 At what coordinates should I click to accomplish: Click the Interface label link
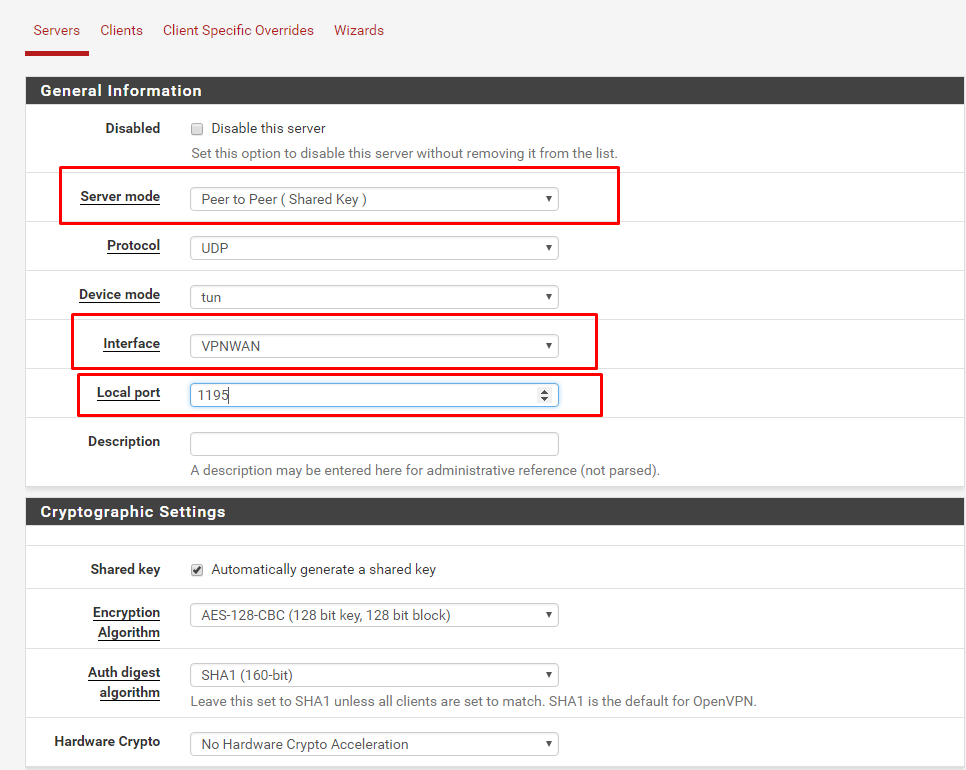click(131, 343)
